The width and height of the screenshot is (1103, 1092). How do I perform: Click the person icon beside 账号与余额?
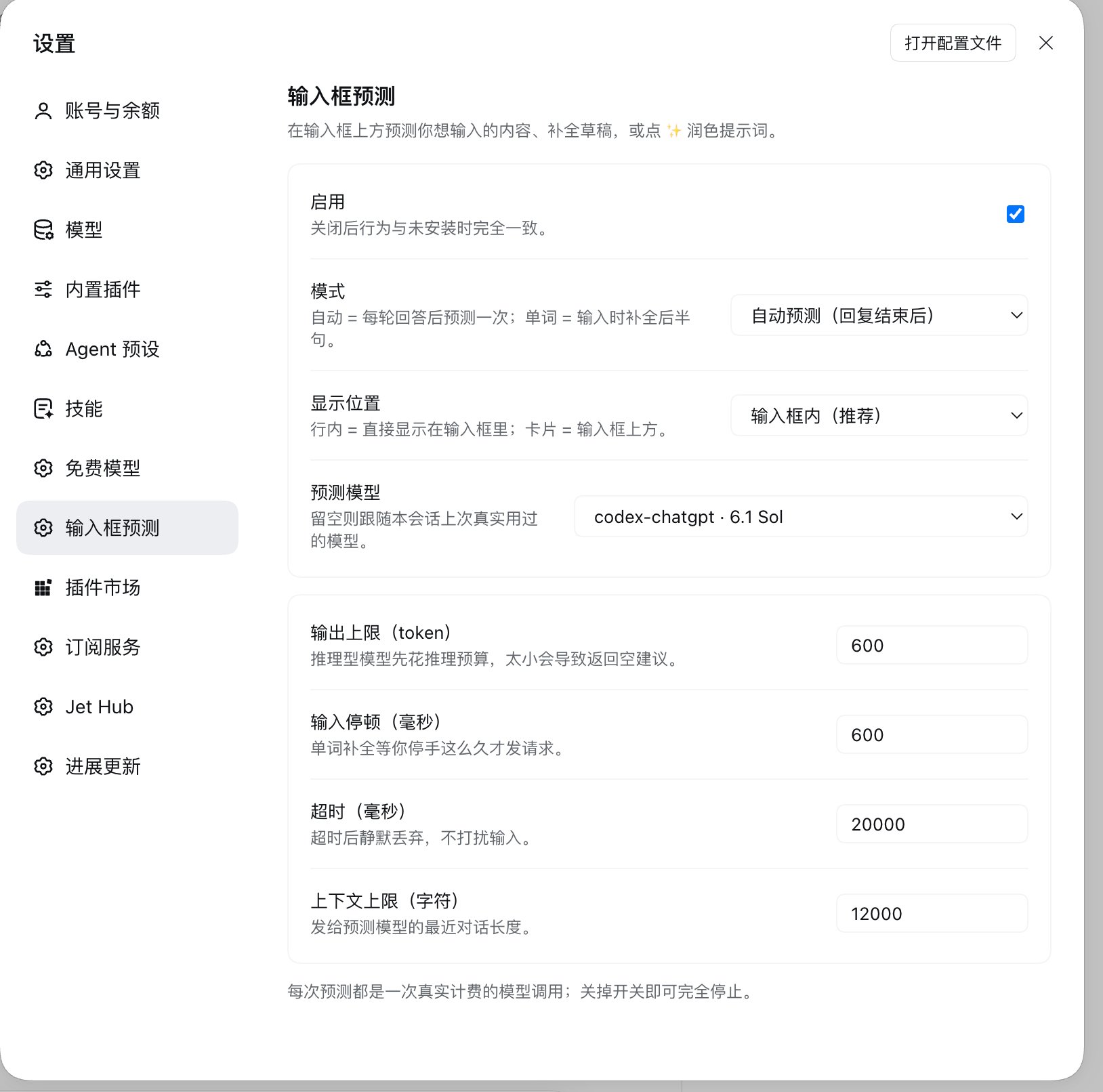tap(43, 111)
